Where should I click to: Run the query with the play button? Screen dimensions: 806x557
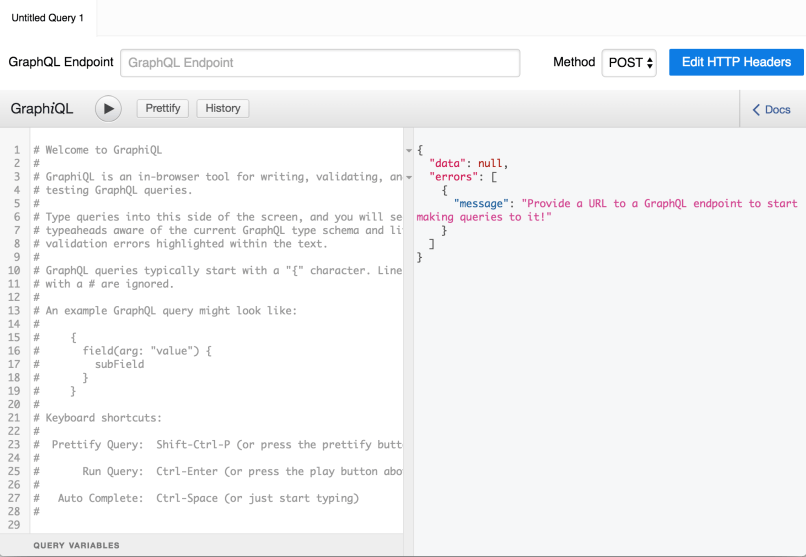click(108, 109)
